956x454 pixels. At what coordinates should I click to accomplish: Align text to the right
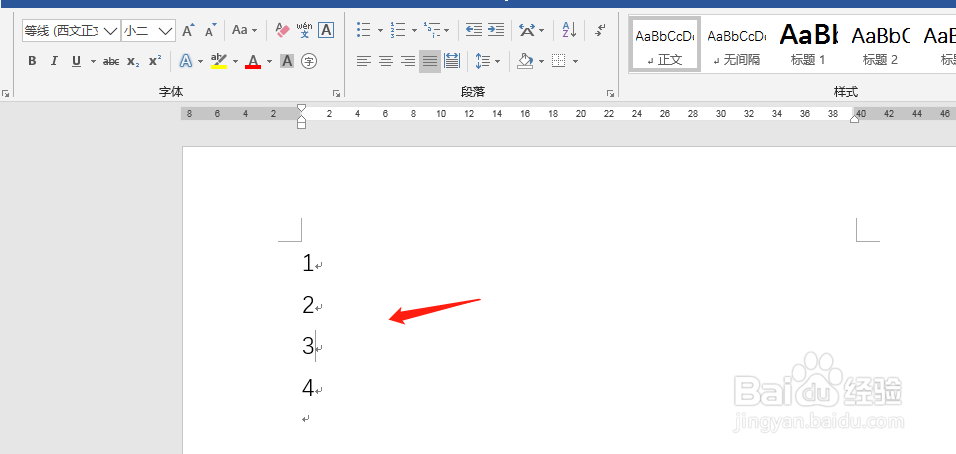408,61
